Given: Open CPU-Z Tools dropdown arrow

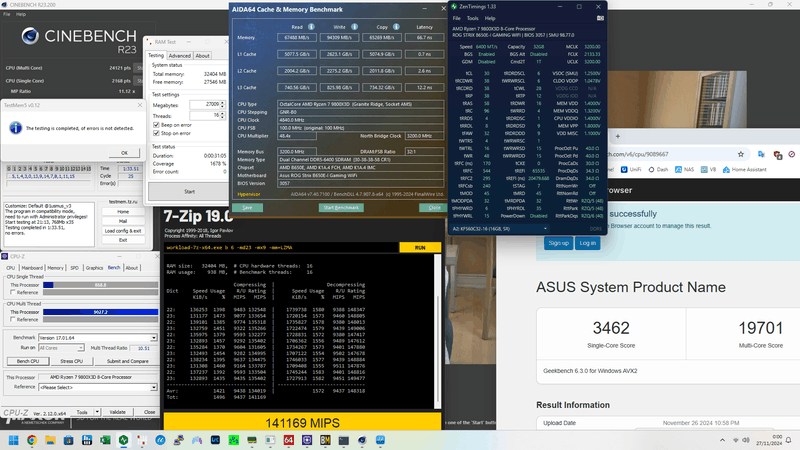Looking at the screenshot, I should [x=97, y=412].
